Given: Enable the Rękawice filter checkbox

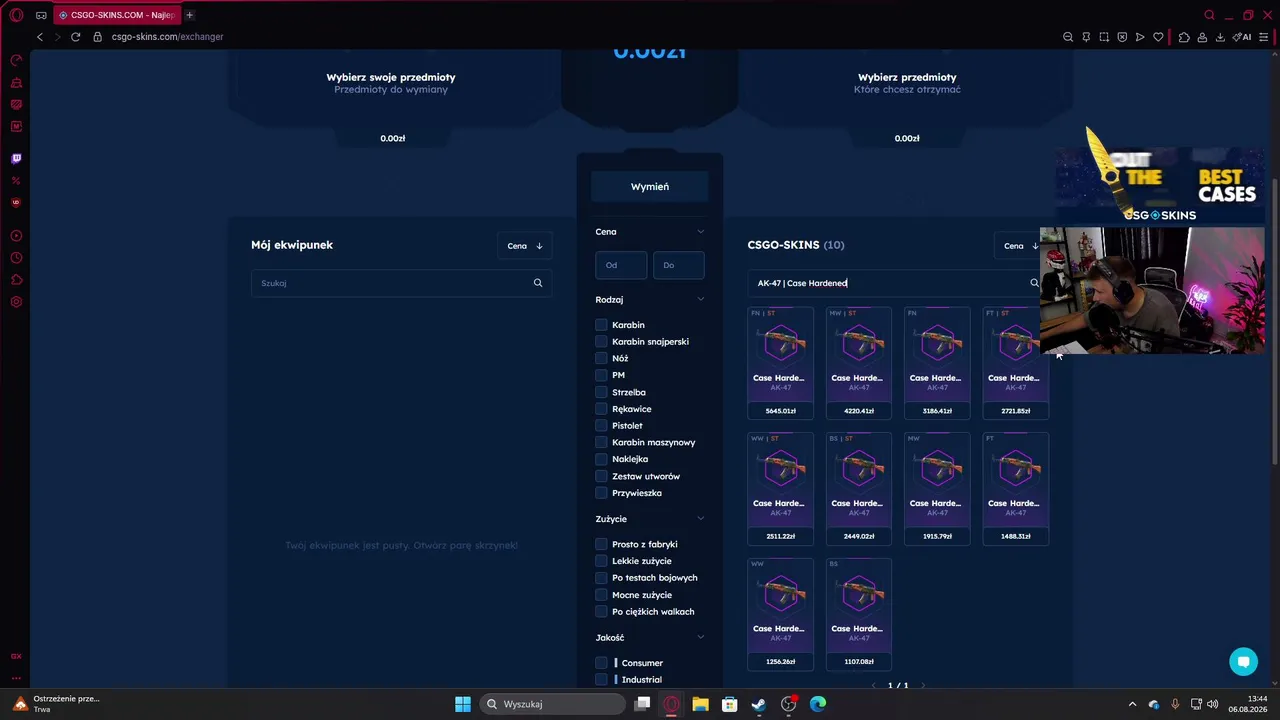Looking at the screenshot, I should coord(601,409).
